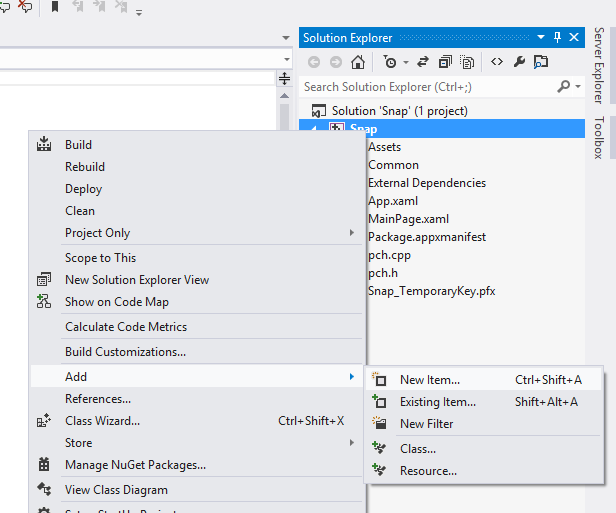The image size is (616, 513).
Task: Click Manage NuGet Packages... entry
Action: [135, 464]
